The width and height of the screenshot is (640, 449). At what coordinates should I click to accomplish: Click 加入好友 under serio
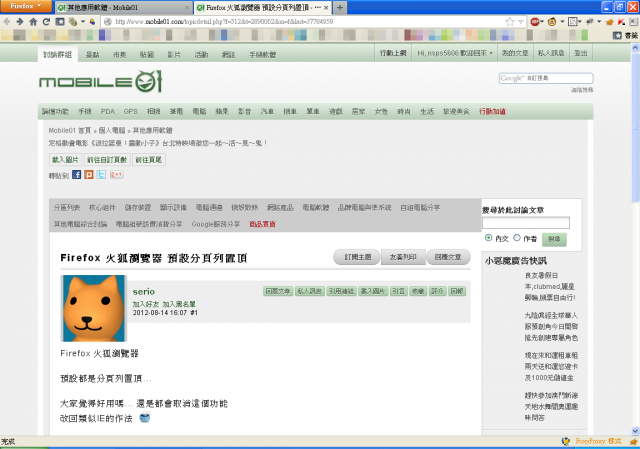pyautogui.click(x=146, y=304)
